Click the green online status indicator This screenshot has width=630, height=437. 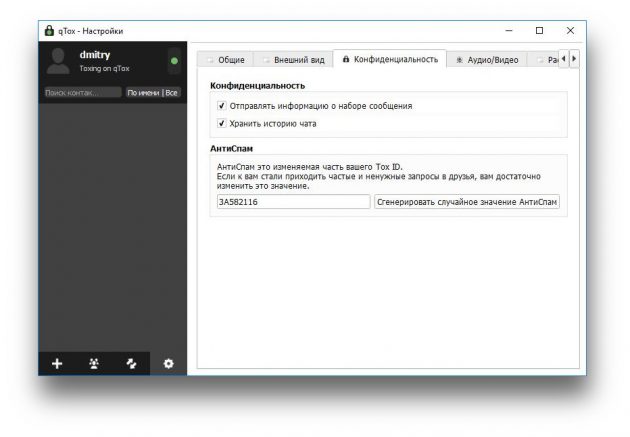click(x=174, y=61)
